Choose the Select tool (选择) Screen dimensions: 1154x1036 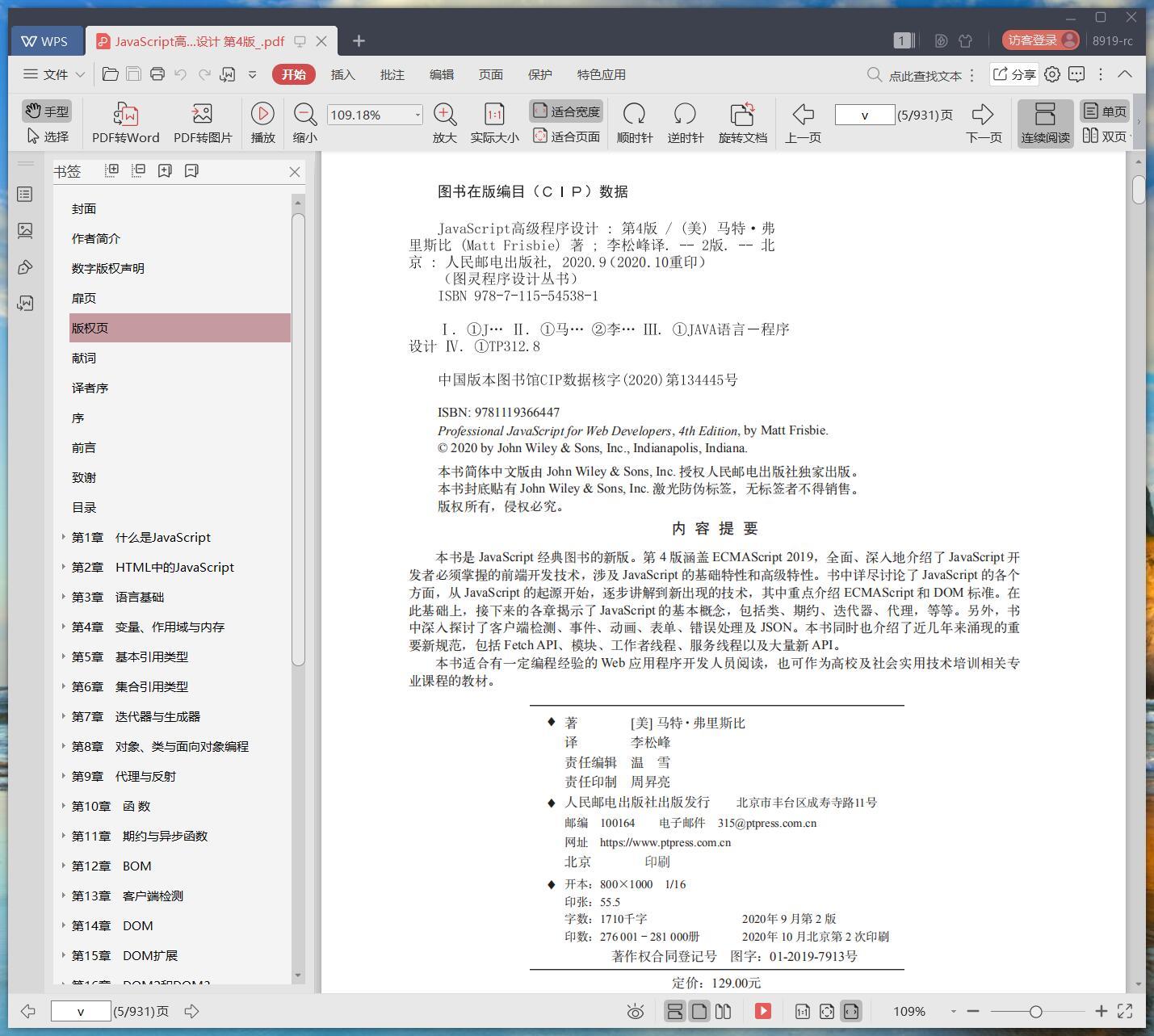(x=48, y=136)
